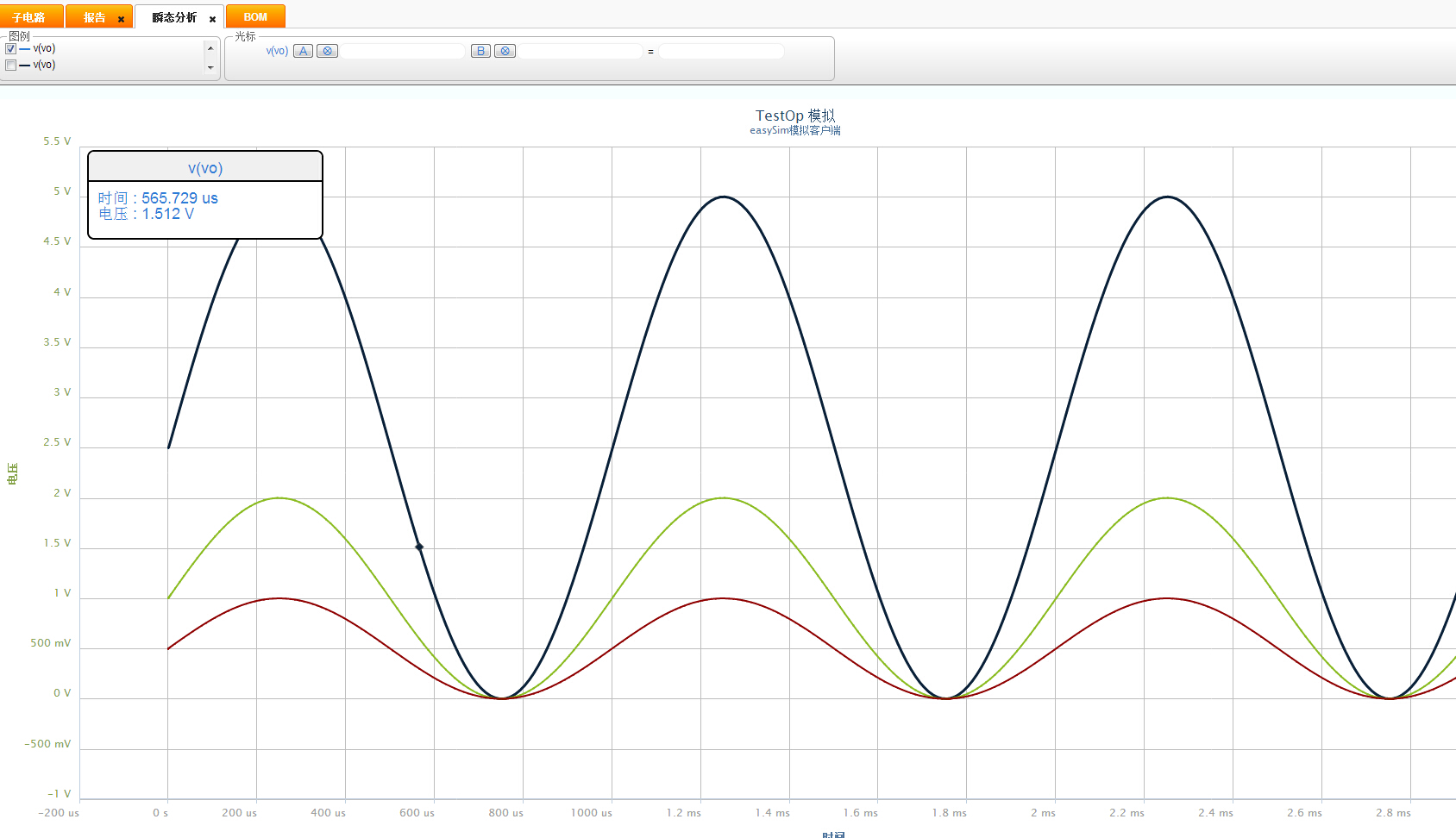The image size is (1456, 838).
Task: Click the data point marker on dark curve
Action: coord(419,547)
